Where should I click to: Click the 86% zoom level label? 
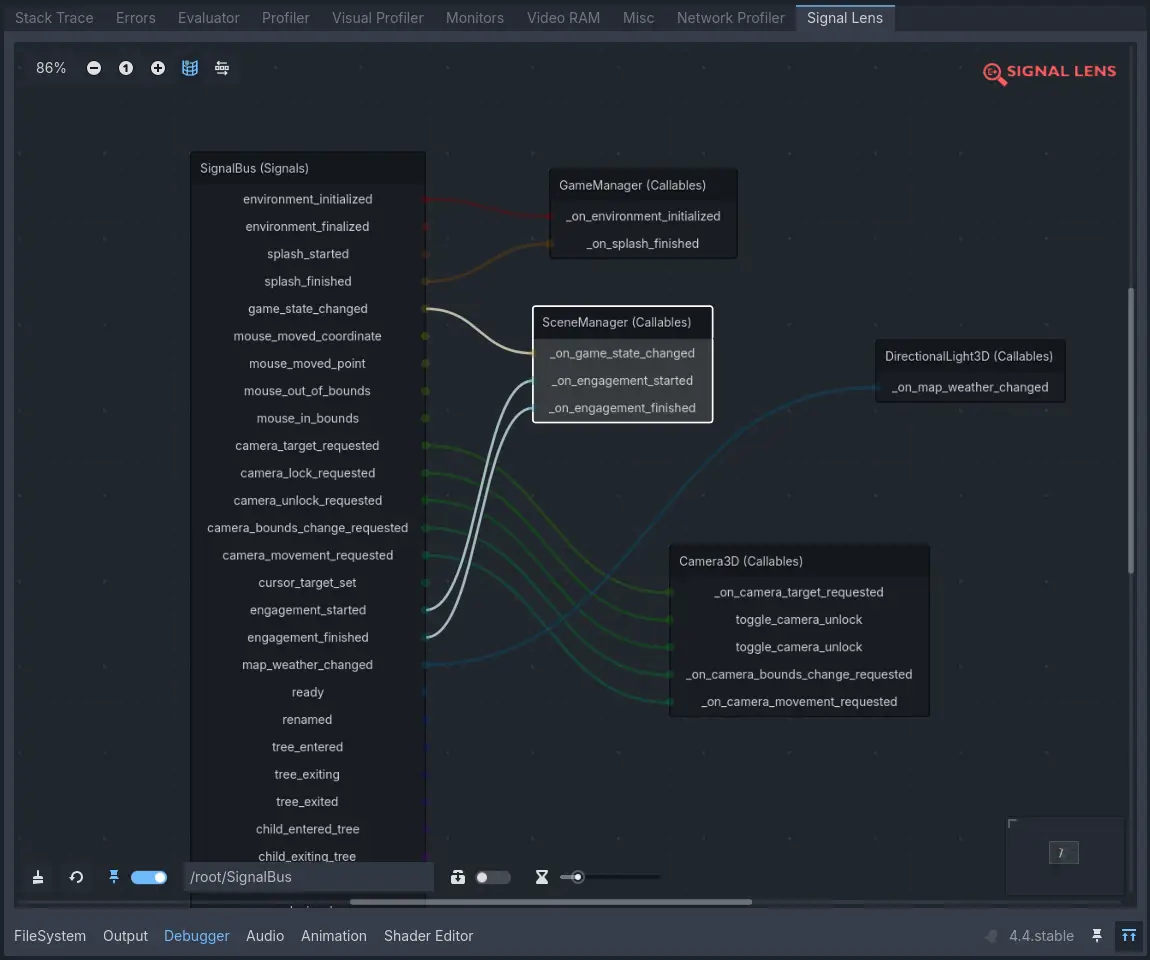click(51, 68)
